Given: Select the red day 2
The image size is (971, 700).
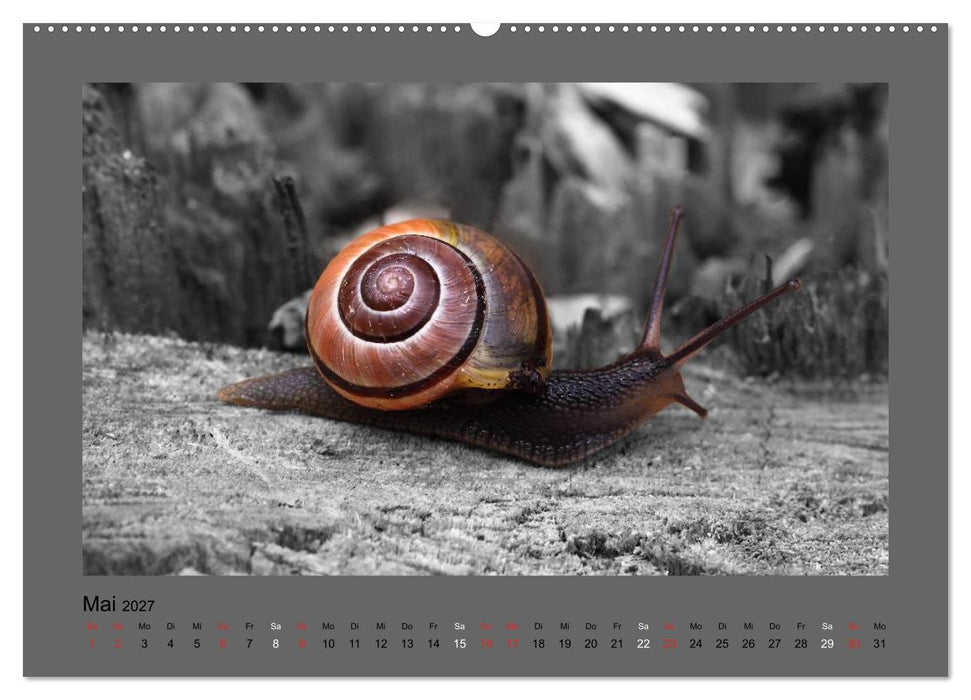Looking at the screenshot, I should (118, 644).
